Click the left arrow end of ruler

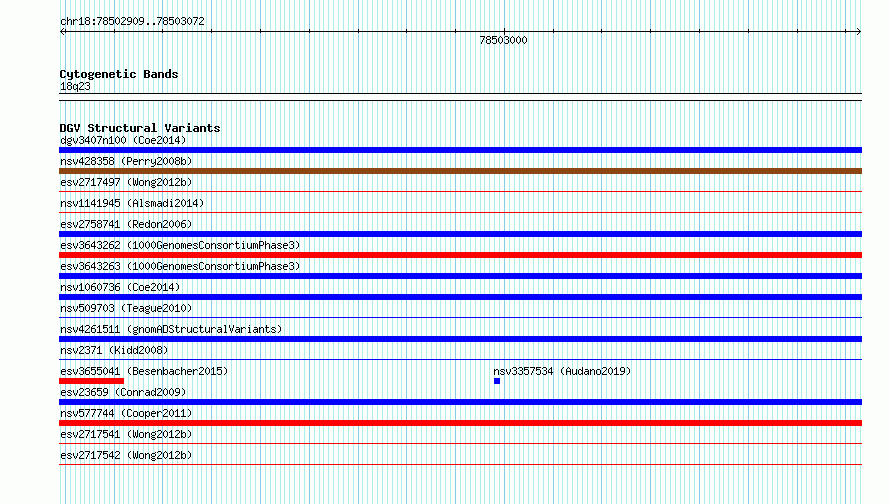pyautogui.click(x=62, y=32)
